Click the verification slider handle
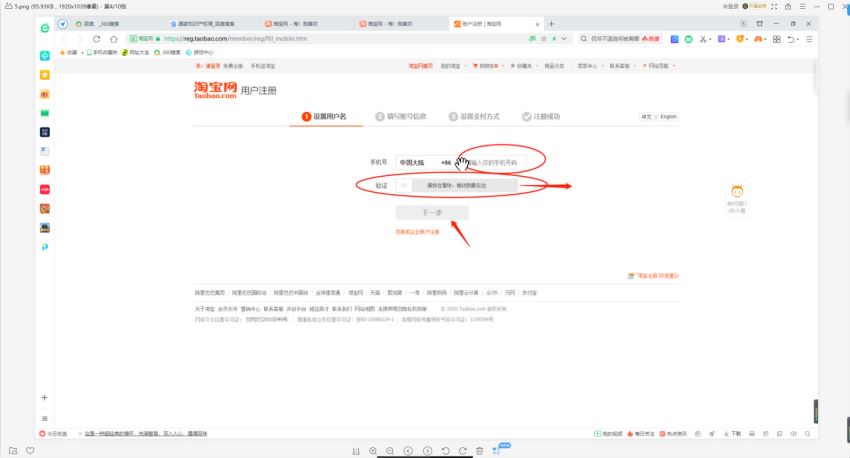The image size is (850, 458). (403, 185)
